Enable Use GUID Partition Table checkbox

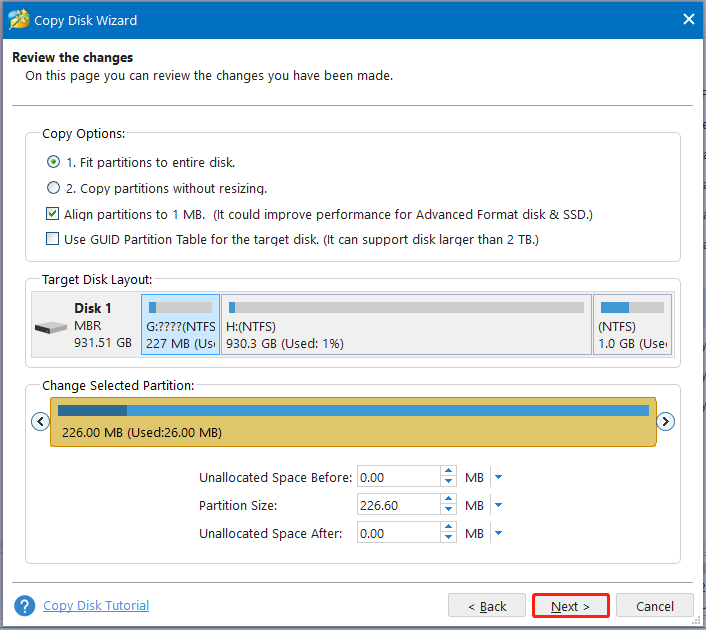(53, 239)
